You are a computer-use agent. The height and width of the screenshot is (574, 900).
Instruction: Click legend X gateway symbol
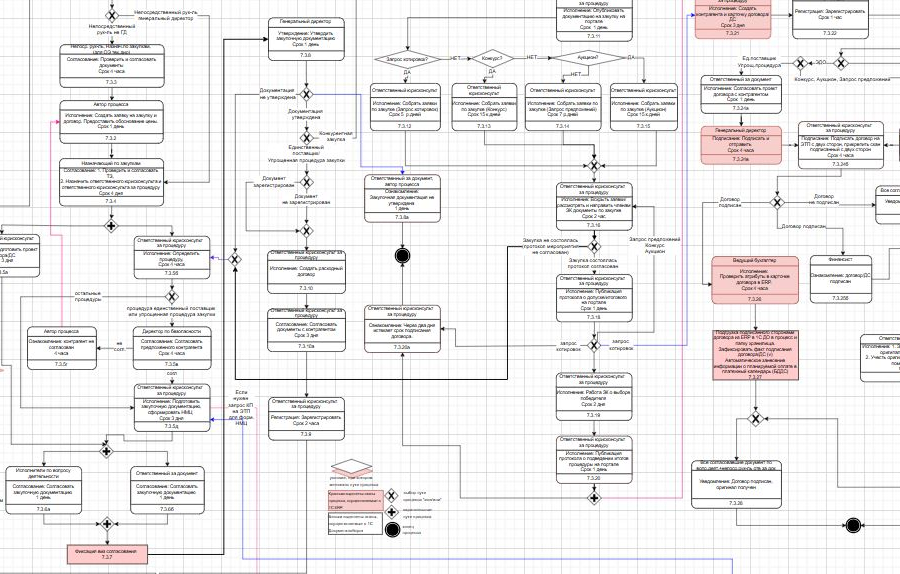pyautogui.click(x=391, y=495)
